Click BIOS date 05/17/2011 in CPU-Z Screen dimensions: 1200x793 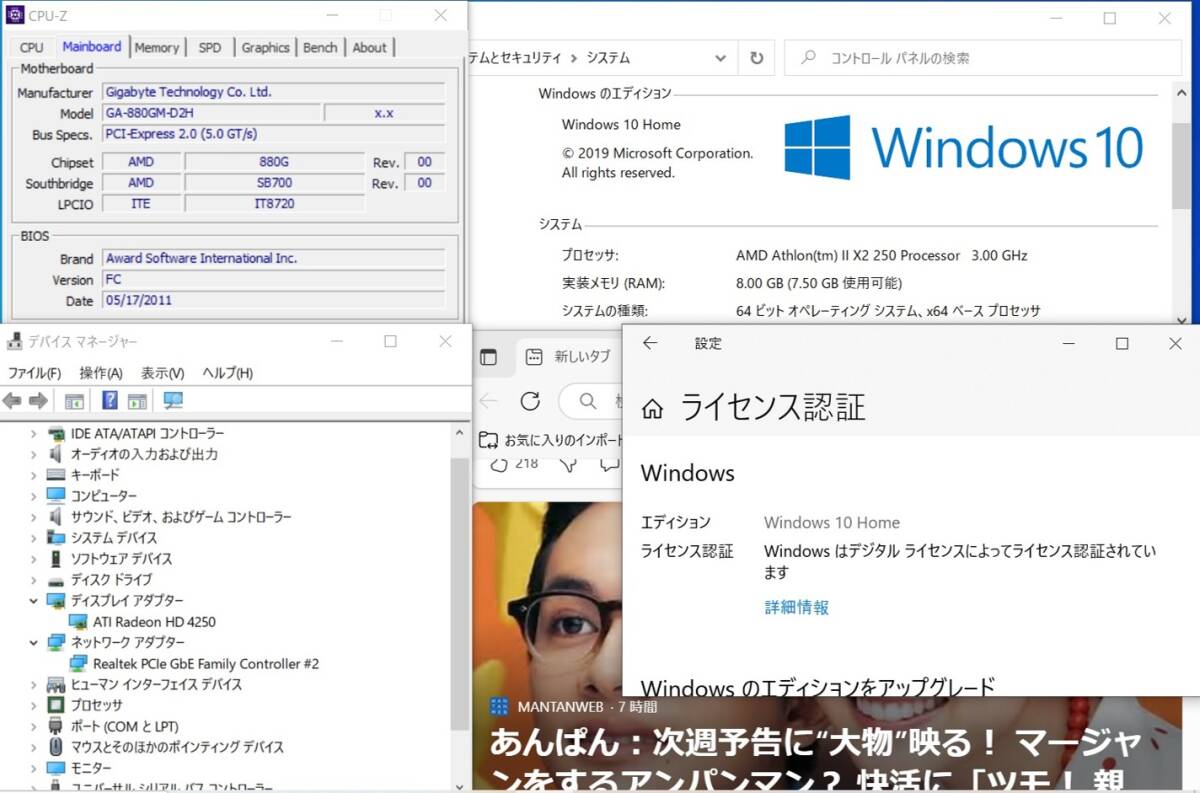tap(272, 300)
